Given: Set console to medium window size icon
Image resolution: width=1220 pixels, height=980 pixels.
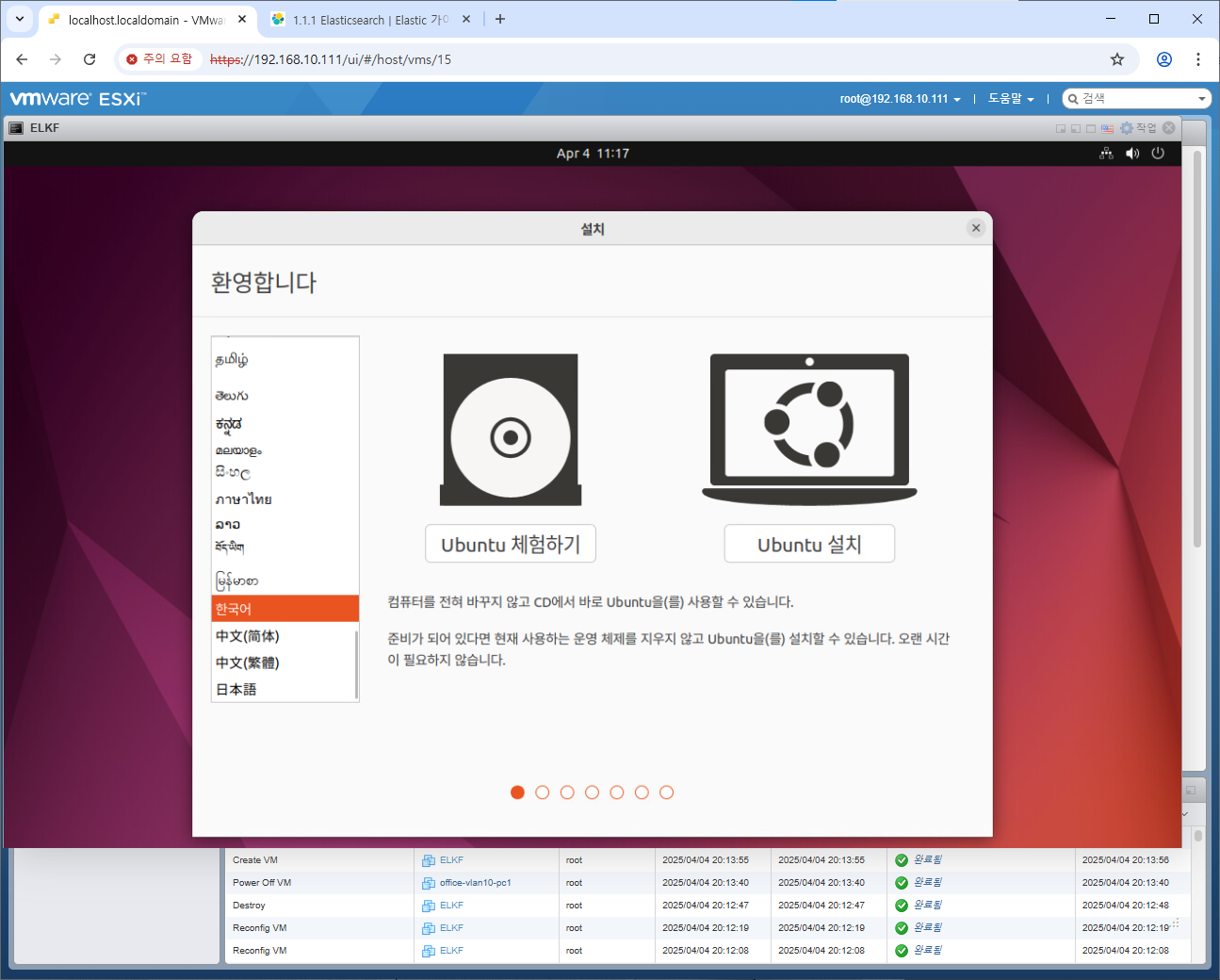Looking at the screenshot, I should (1076, 128).
